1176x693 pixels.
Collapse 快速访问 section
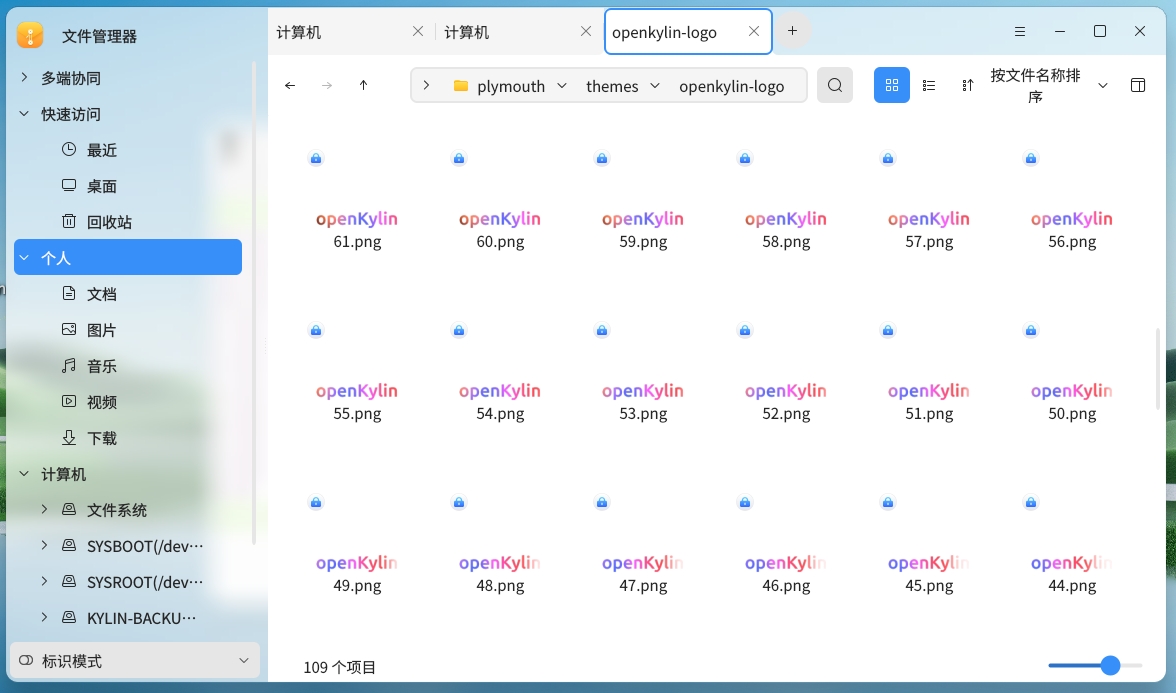[24, 113]
